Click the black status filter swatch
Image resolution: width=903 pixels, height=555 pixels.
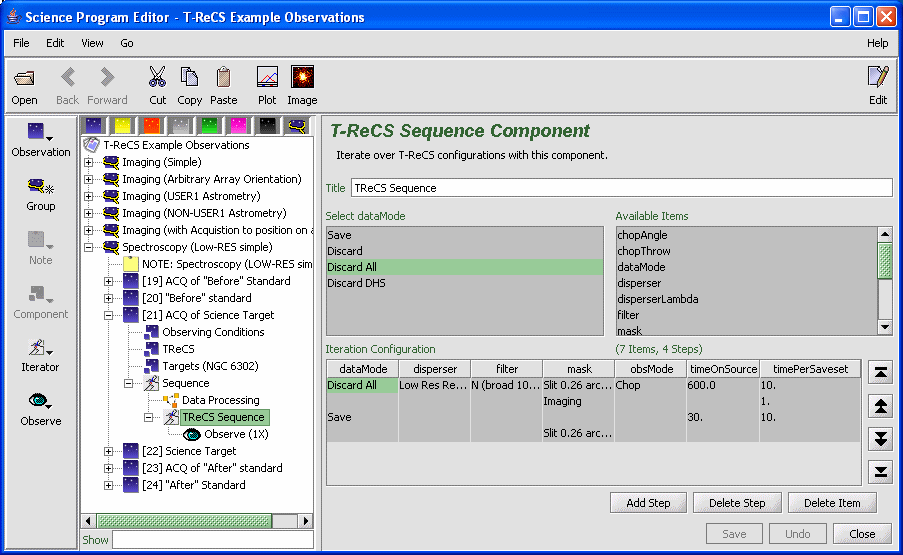point(267,126)
